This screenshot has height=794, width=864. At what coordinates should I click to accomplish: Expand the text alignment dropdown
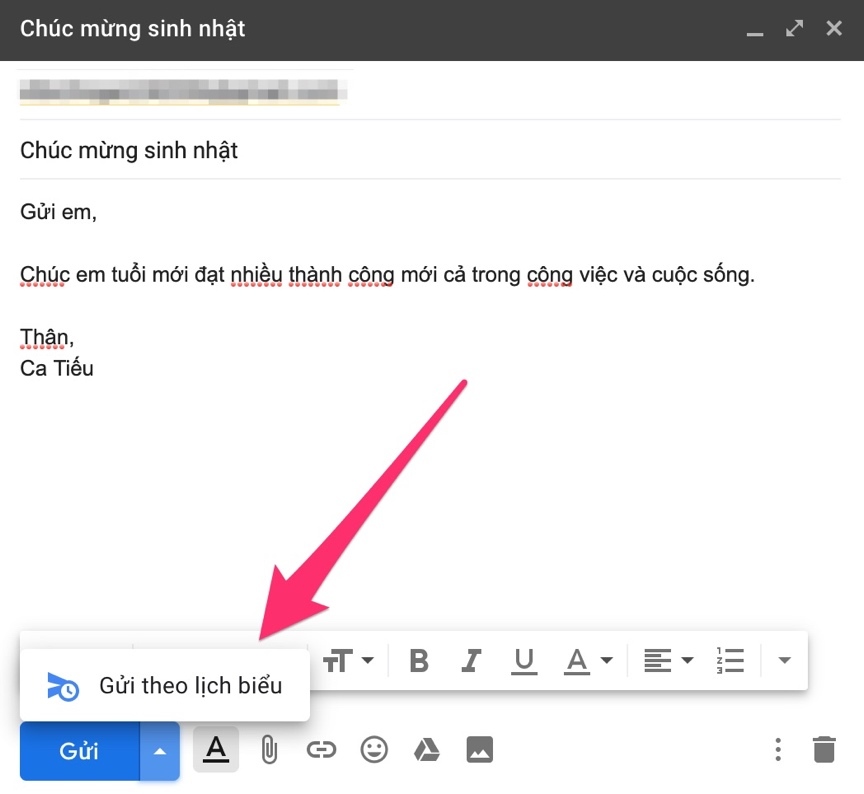[x=668, y=660]
